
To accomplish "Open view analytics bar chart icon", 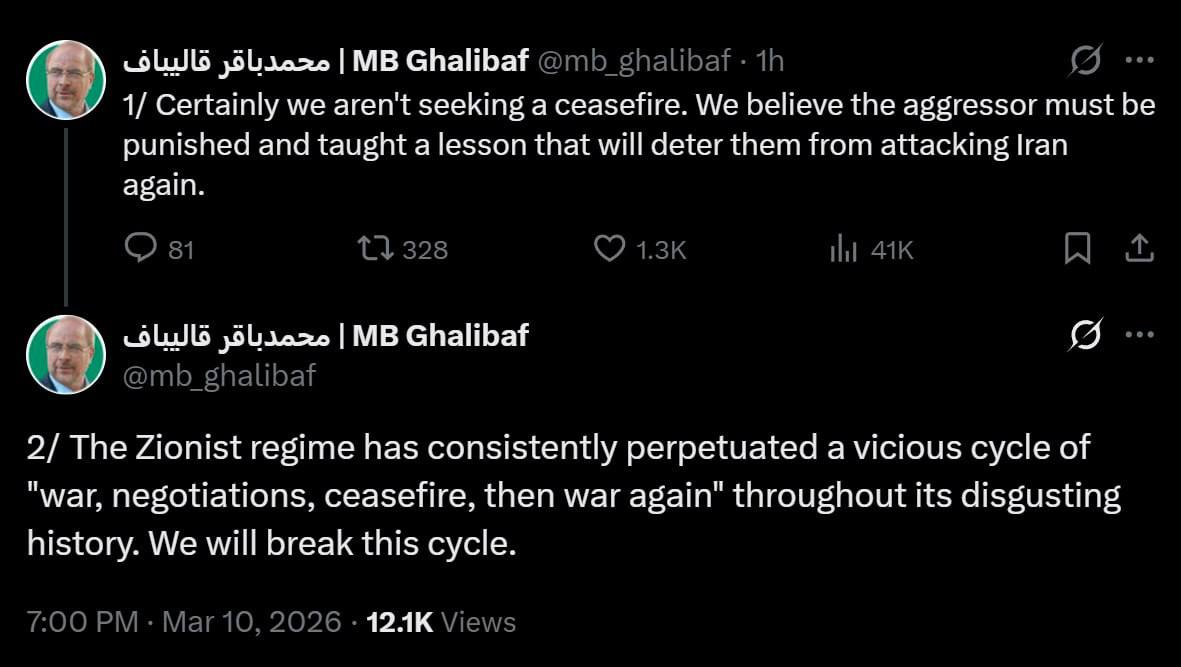I will click(x=843, y=248).
